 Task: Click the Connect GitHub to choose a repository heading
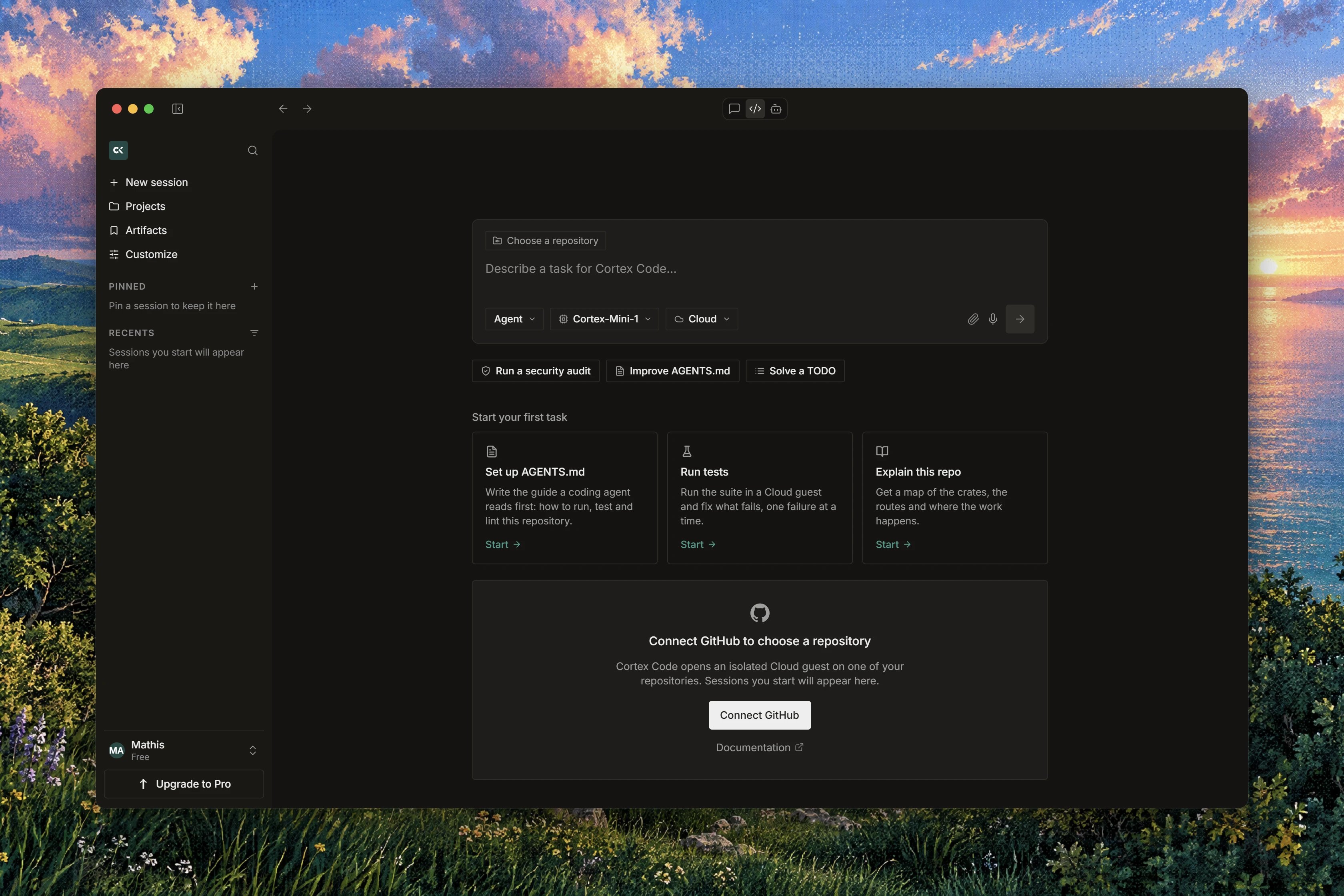point(760,641)
